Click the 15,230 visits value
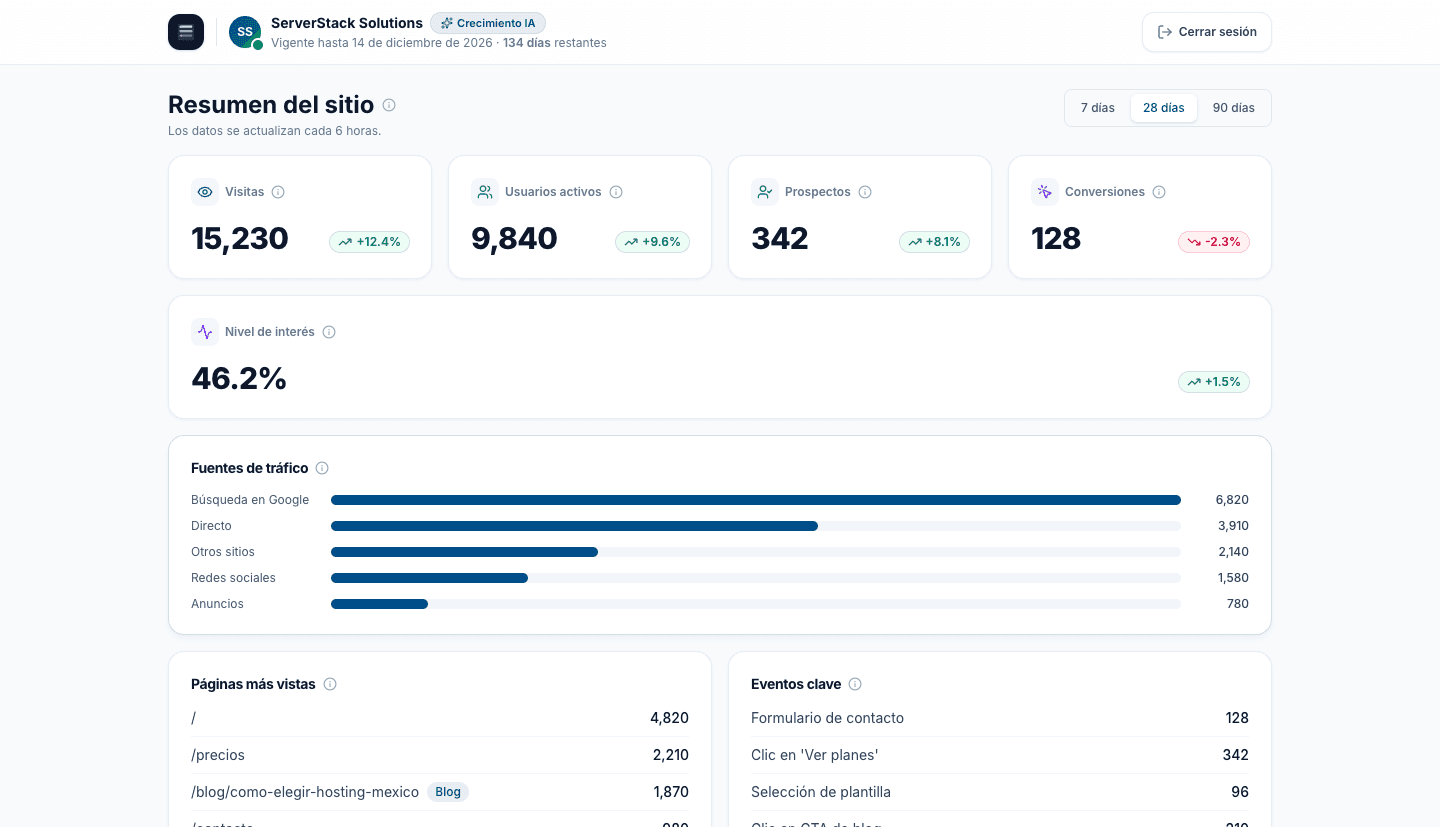This screenshot has height=827, width=1440. pyautogui.click(x=240, y=239)
